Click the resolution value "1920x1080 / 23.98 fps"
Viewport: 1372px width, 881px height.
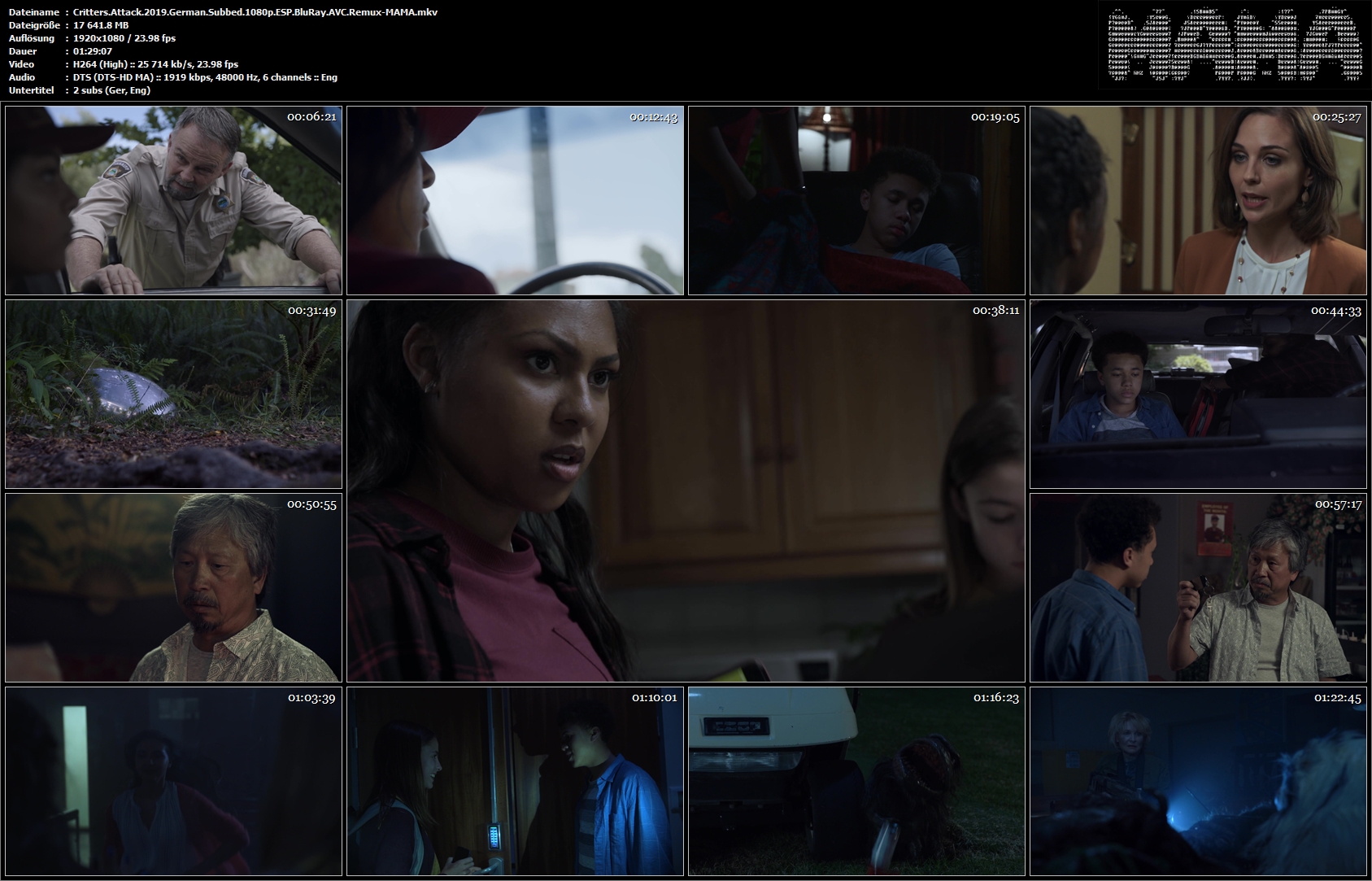pyautogui.click(x=124, y=38)
